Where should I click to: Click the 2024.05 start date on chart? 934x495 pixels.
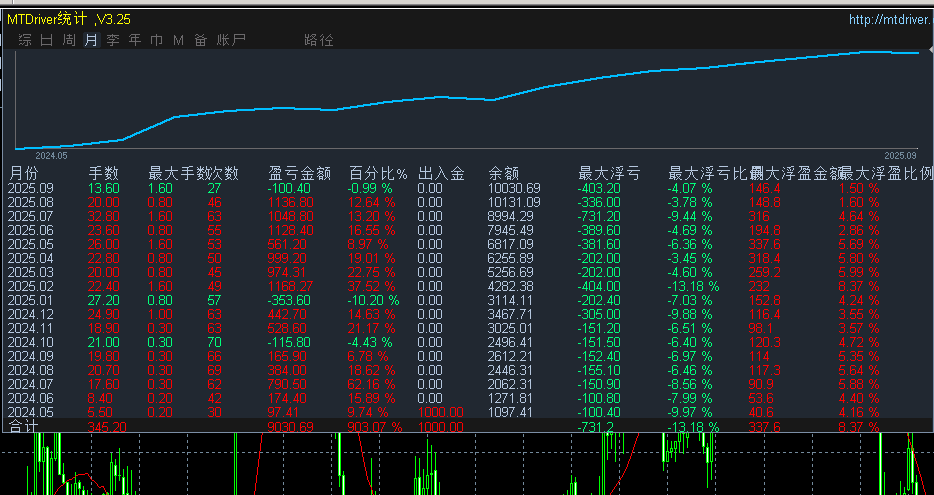(x=51, y=156)
